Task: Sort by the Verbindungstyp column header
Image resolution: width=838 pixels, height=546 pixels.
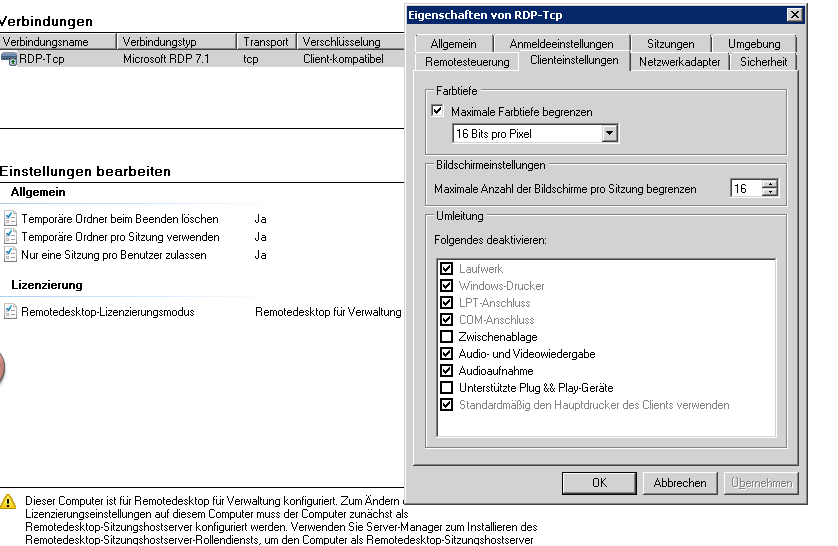Action: coord(176,42)
